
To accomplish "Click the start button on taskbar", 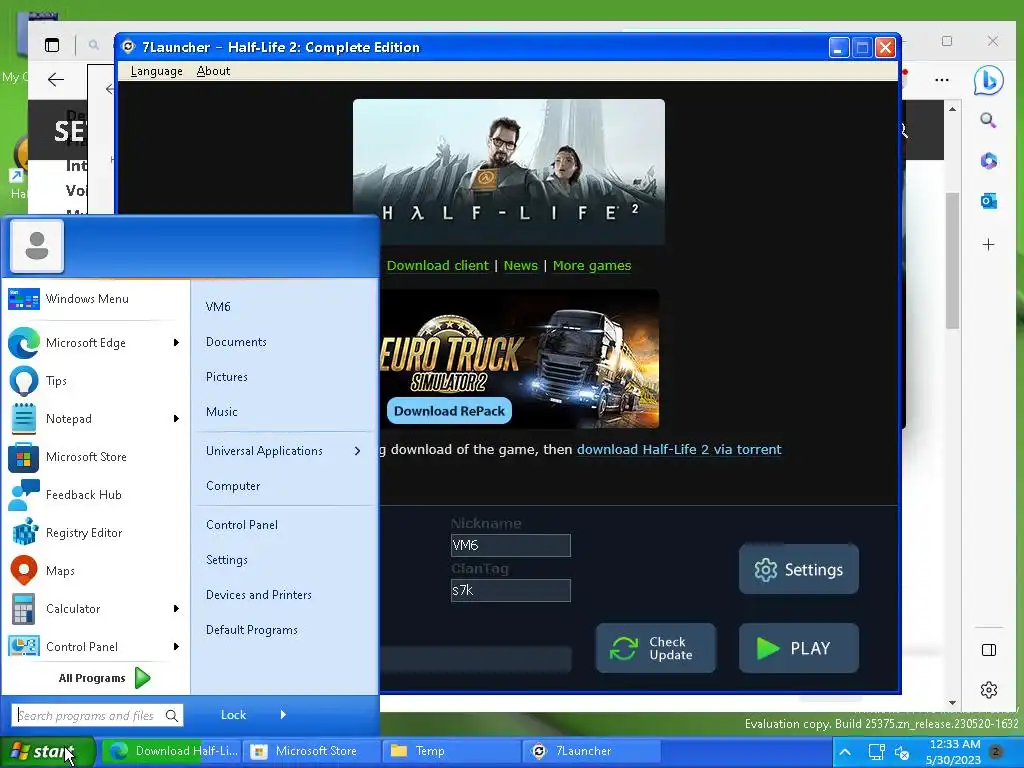I will point(48,752).
